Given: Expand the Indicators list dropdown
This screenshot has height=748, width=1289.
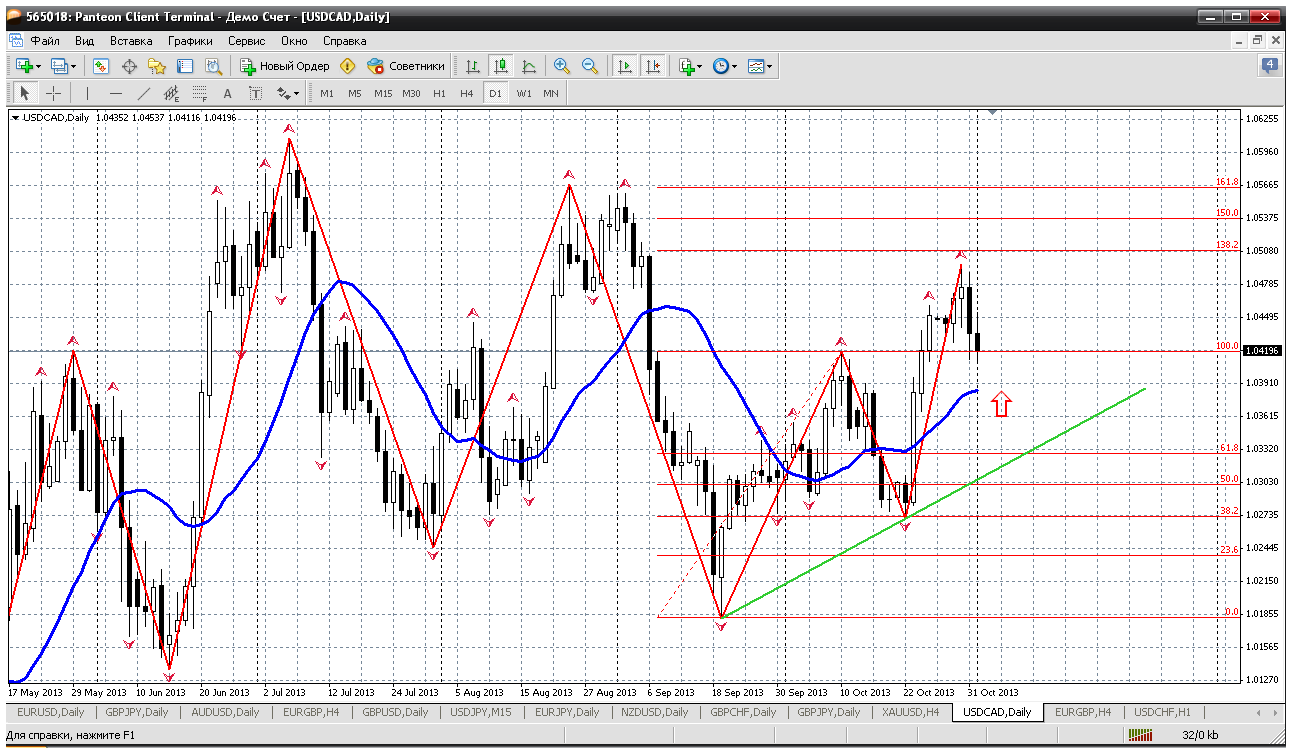Looking at the screenshot, I should click(698, 67).
